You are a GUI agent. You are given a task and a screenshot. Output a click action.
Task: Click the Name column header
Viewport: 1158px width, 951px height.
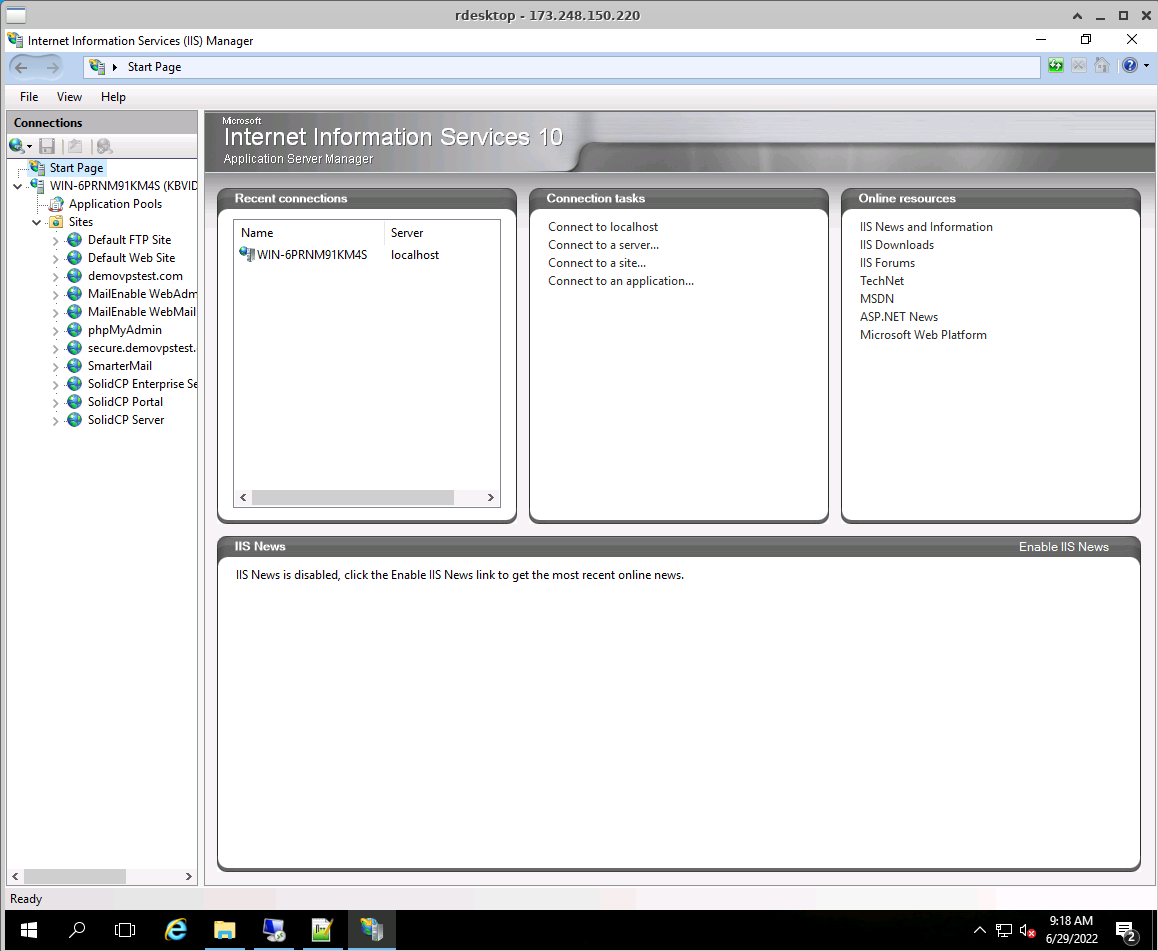coord(256,233)
